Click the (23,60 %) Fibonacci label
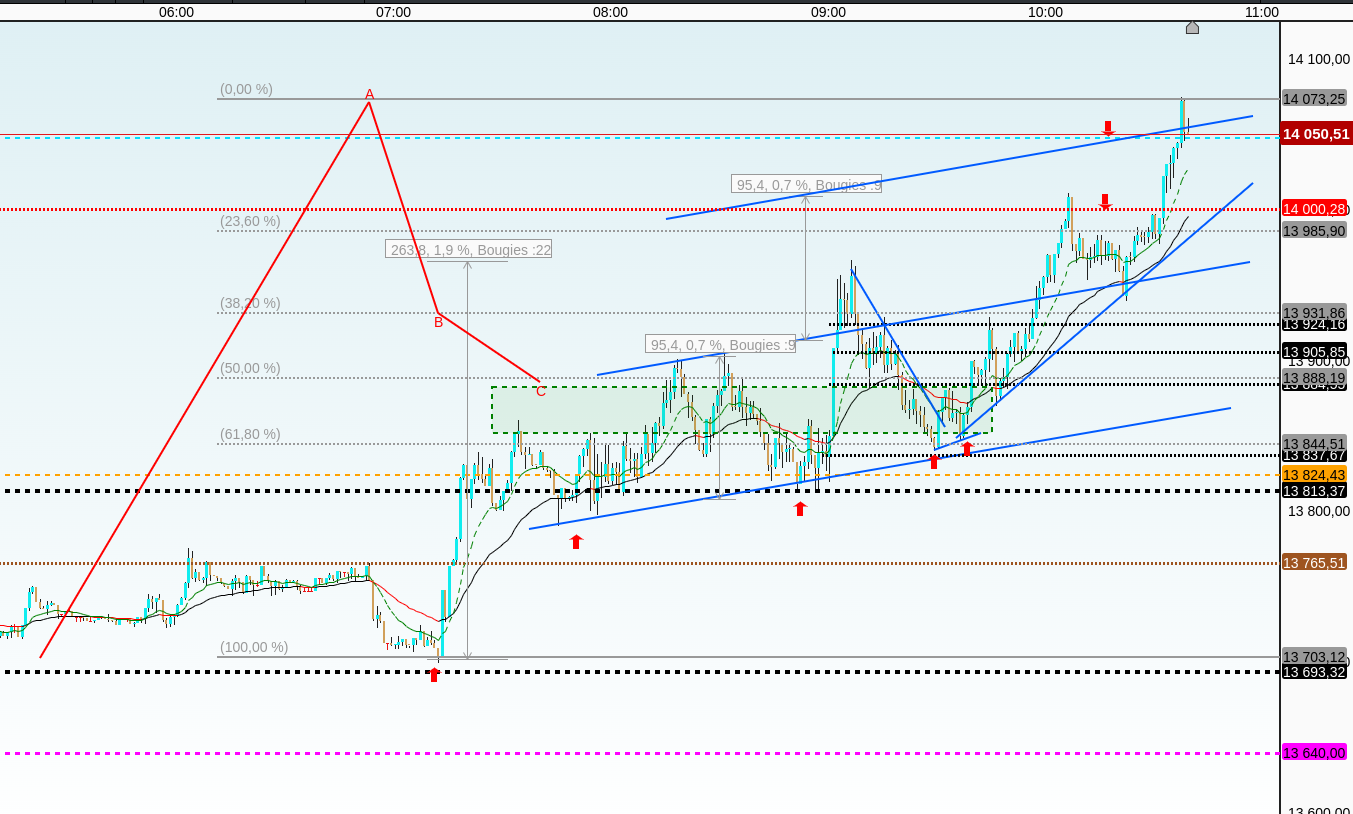 (x=250, y=221)
